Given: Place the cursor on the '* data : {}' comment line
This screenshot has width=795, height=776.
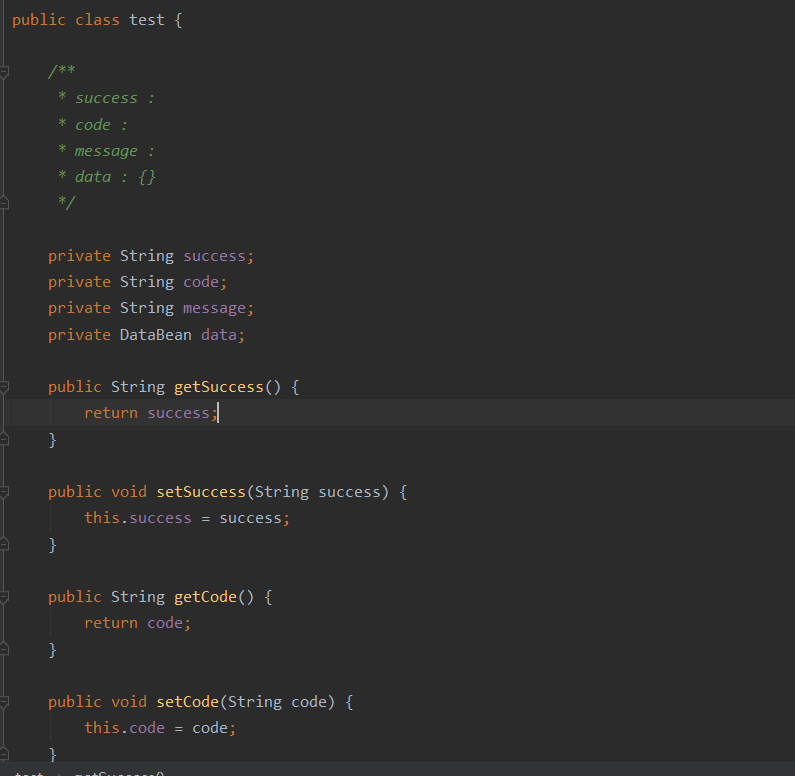Looking at the screenshot, I should tap(106, 177).
